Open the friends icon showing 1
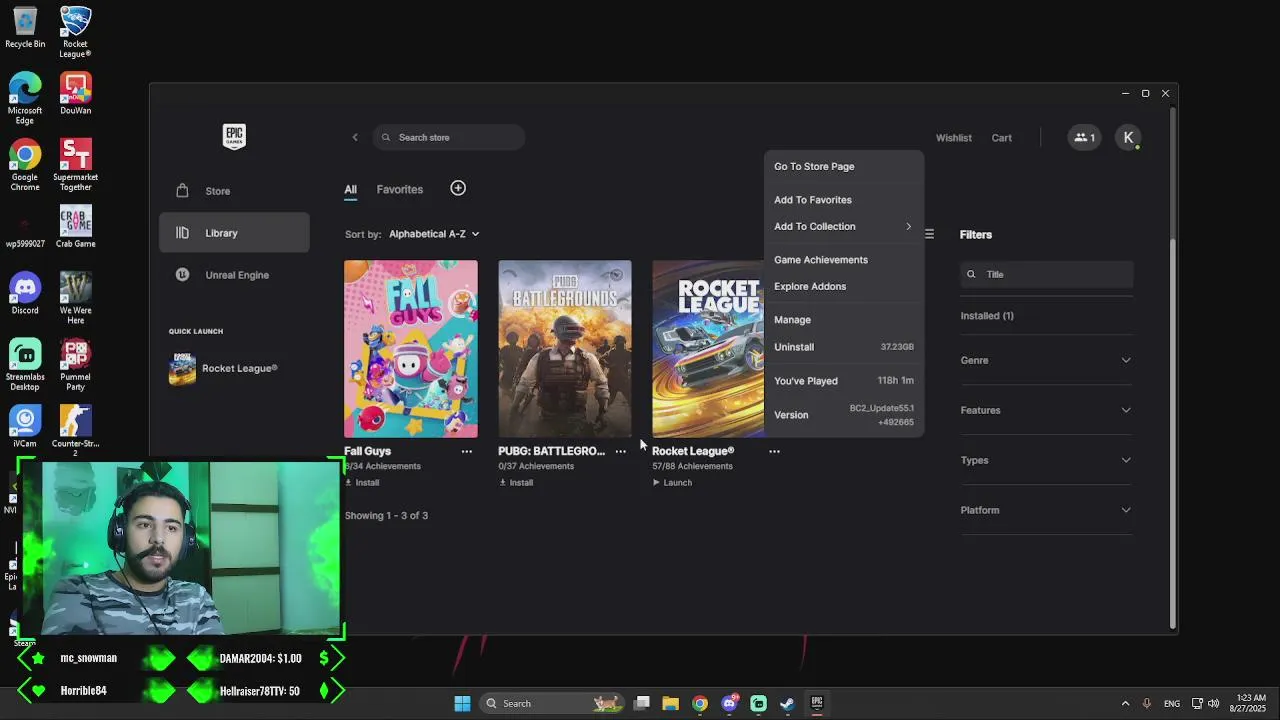This screenshot has height=720, width=1280. (x=1084, y=138)
